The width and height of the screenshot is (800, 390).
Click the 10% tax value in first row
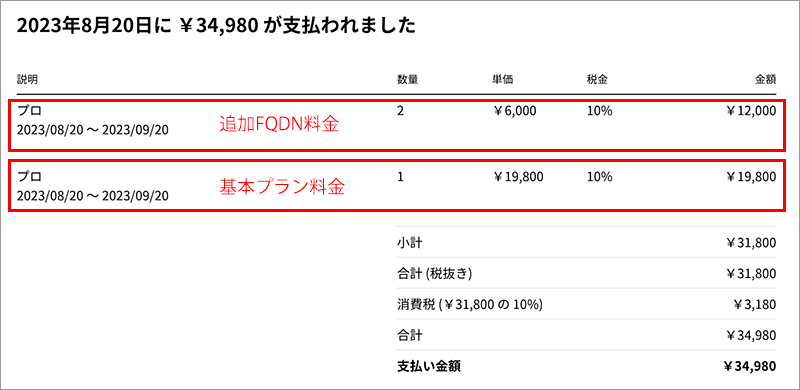[x=599, y=111]
